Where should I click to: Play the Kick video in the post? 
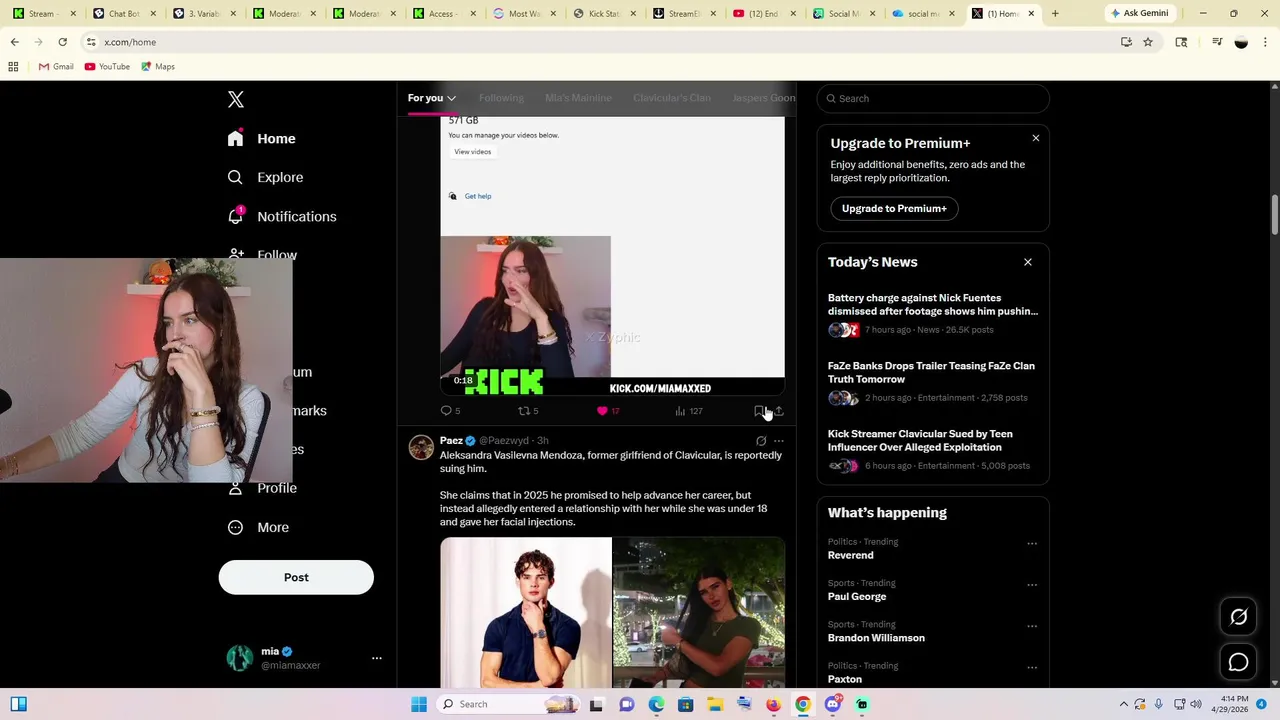pos(612,256)
